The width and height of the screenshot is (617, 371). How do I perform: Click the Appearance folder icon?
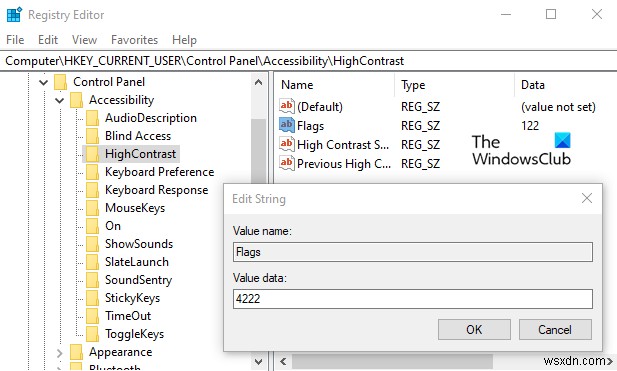coord(76,352)
